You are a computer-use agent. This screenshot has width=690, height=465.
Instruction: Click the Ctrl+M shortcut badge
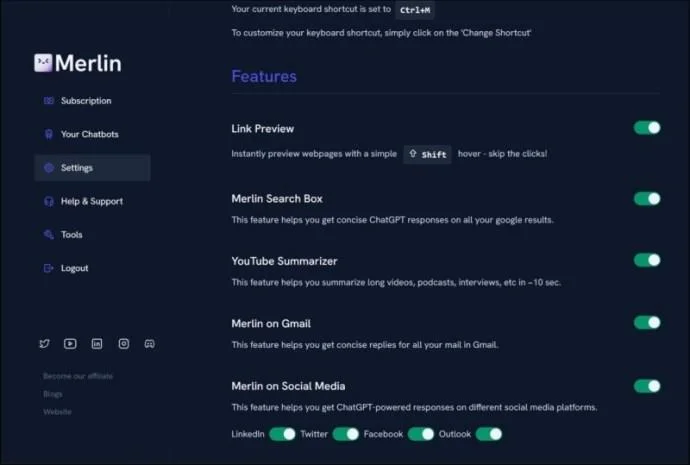pos(415,10)
